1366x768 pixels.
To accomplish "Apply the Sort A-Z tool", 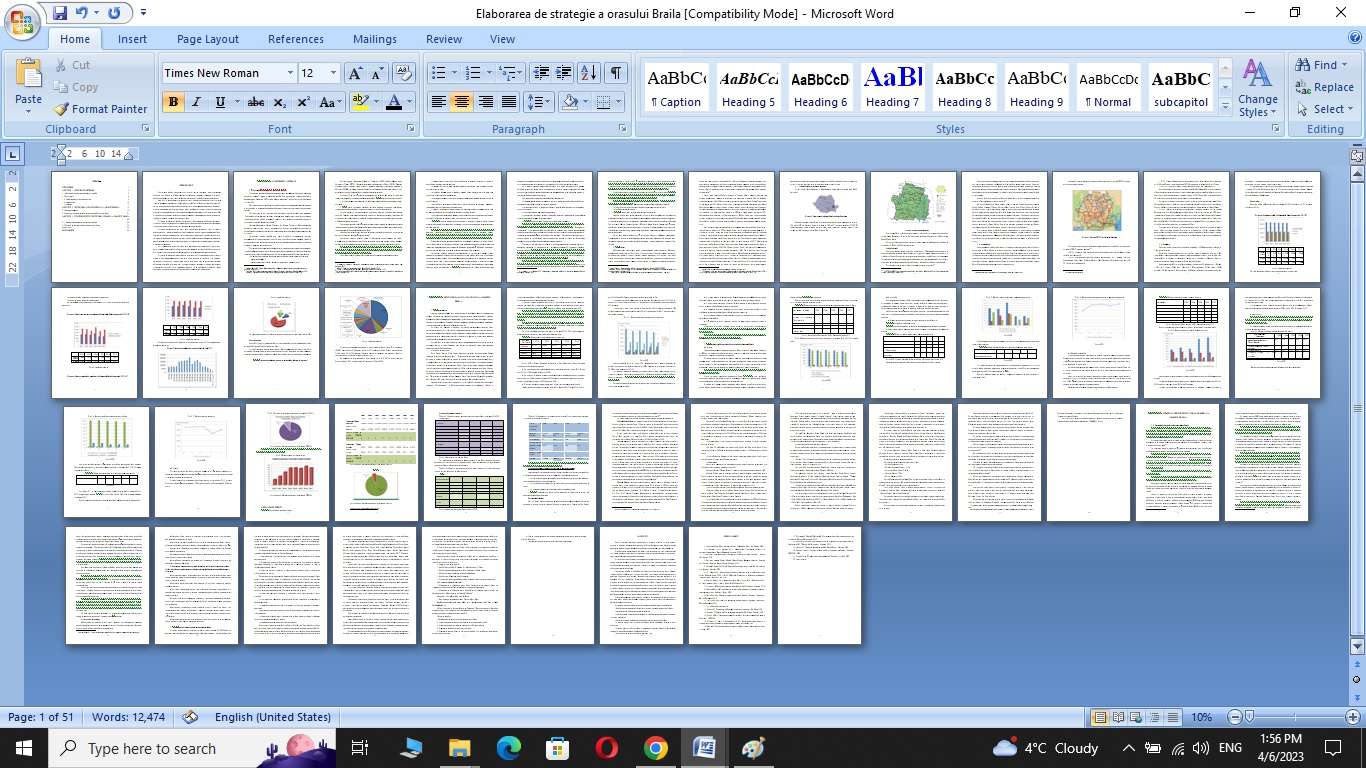I will point(589,73).
